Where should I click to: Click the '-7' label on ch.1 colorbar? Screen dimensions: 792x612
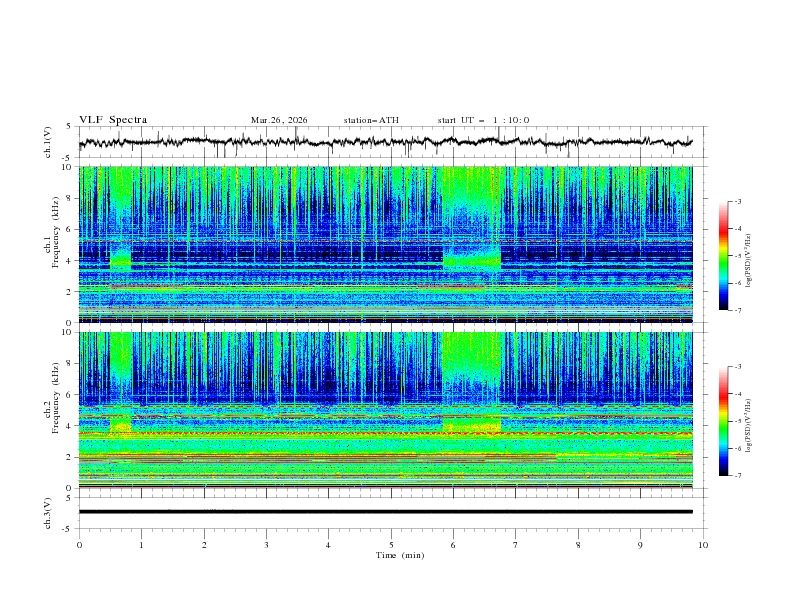pos(738,310)
